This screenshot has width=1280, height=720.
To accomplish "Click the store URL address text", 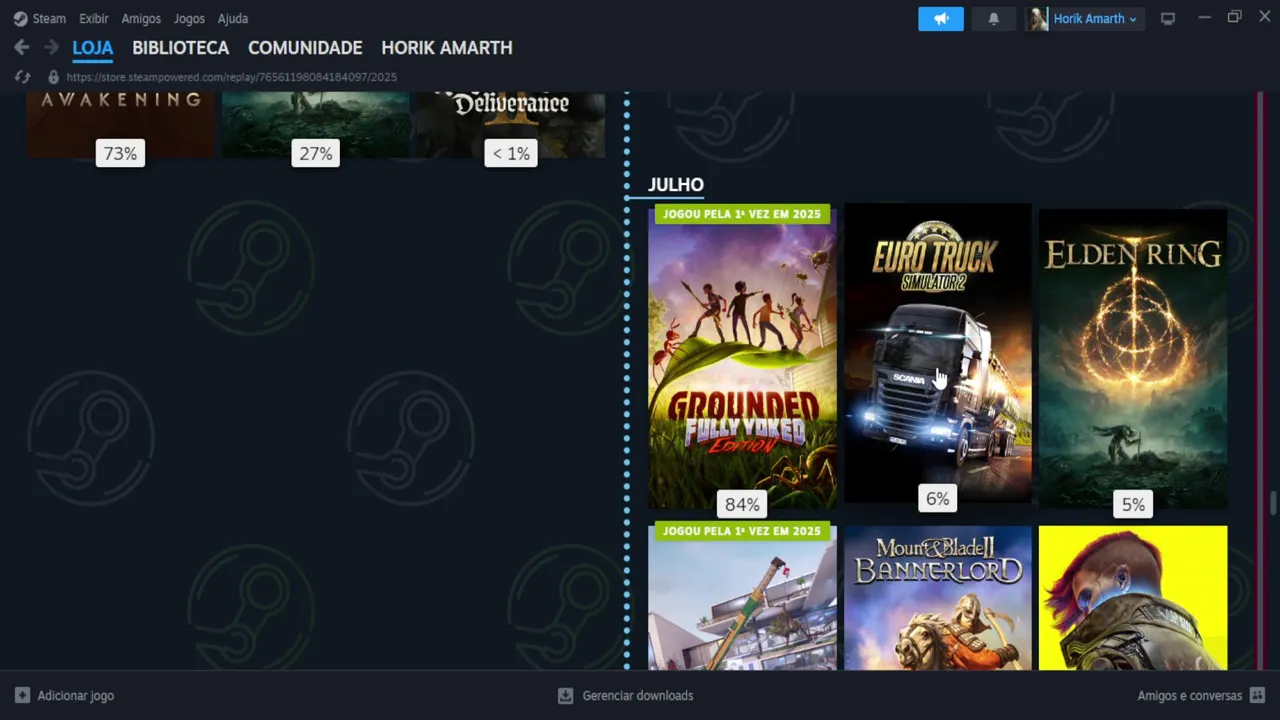I will pos(232,77).
